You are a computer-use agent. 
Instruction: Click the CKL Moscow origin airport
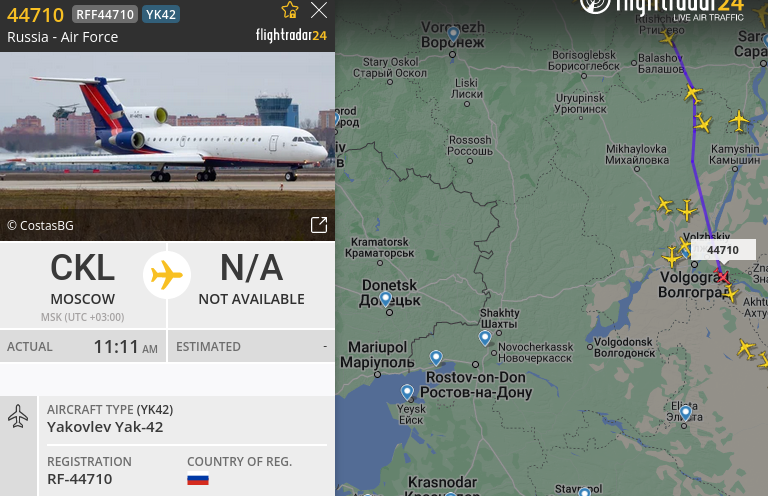pyautogui.click(x=83, y=285)
